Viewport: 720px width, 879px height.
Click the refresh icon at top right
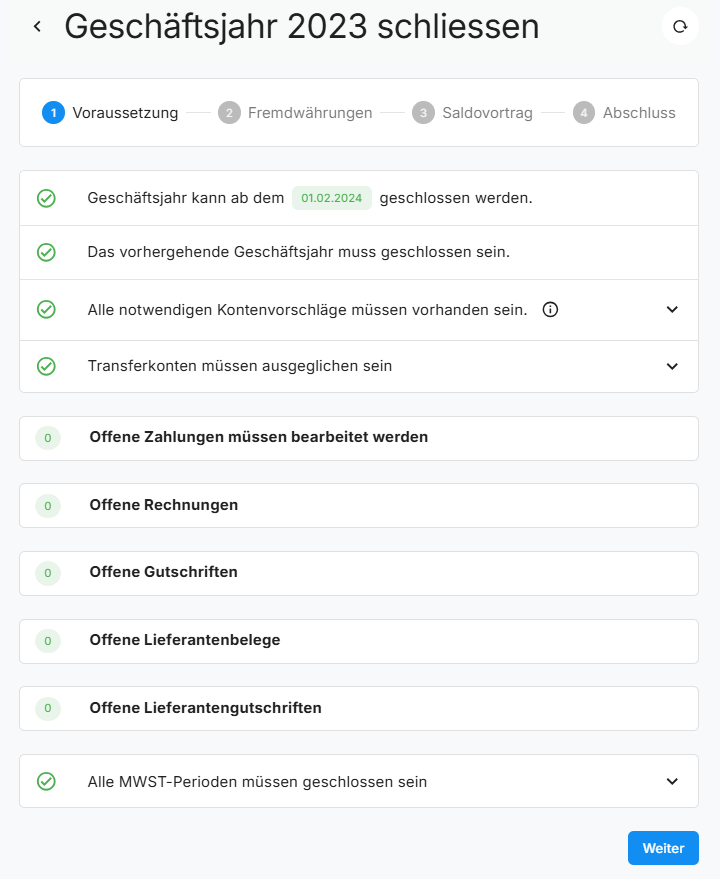point(680,27)
